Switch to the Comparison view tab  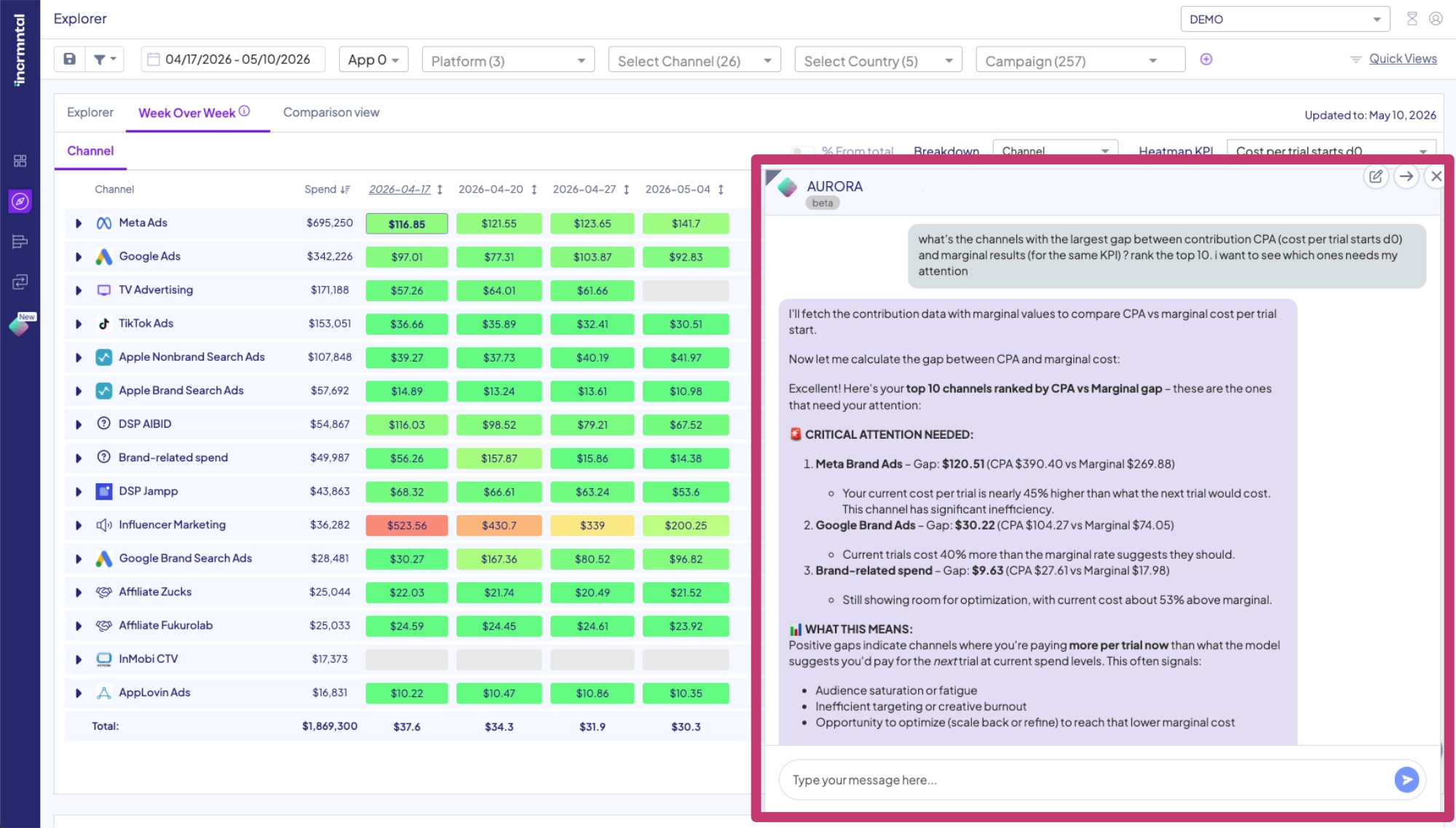pos(331,112)
